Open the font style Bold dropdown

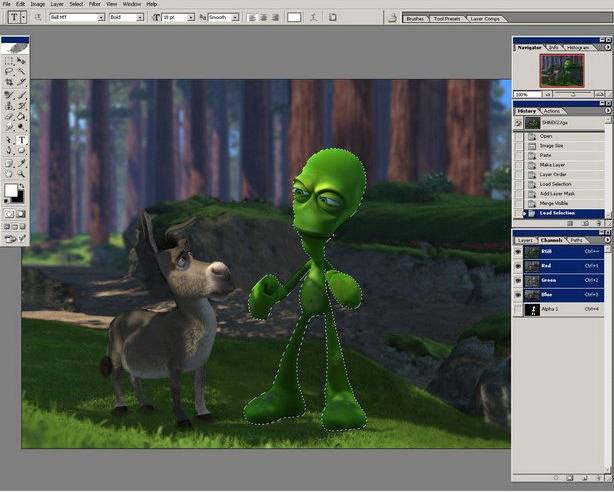click(x=140, y=18)
